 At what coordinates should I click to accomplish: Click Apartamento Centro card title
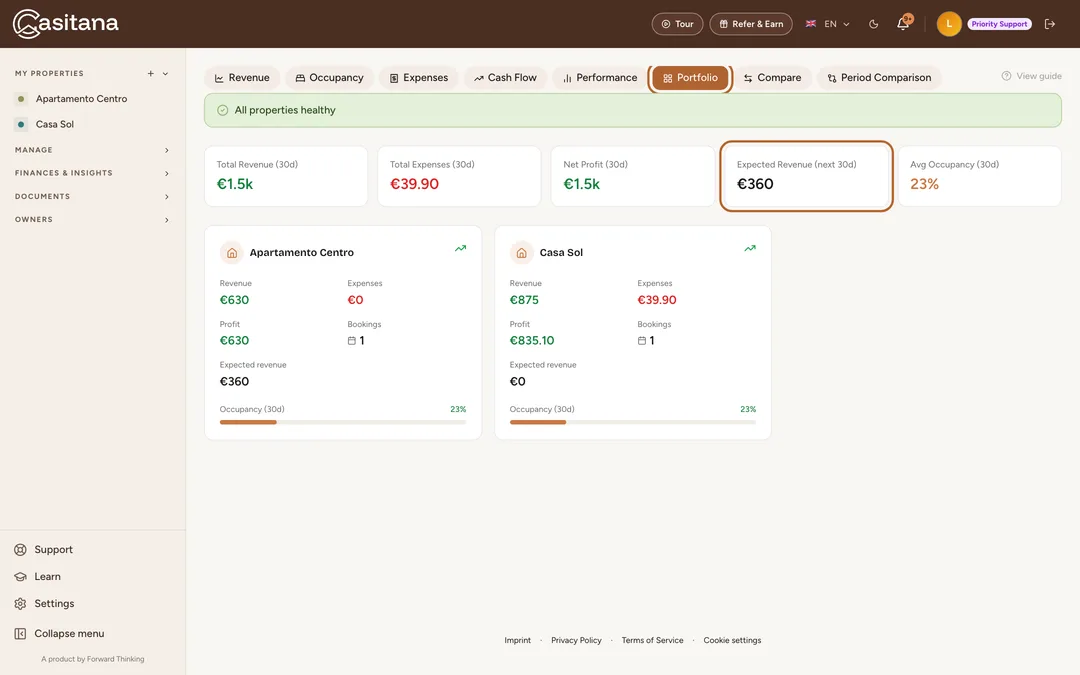(302, 253)
